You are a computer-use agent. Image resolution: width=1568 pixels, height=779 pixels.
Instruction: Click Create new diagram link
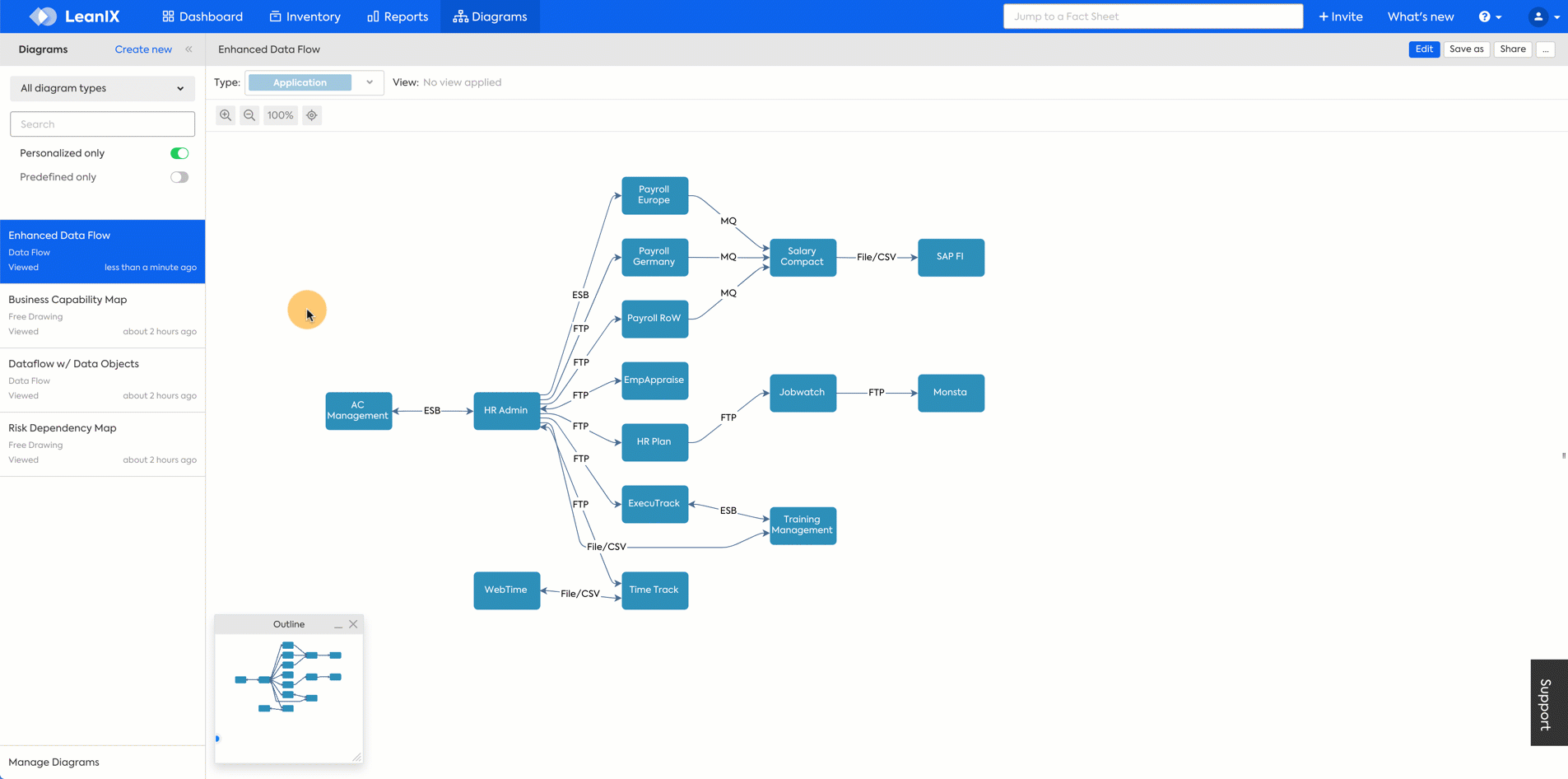[143, 49]
